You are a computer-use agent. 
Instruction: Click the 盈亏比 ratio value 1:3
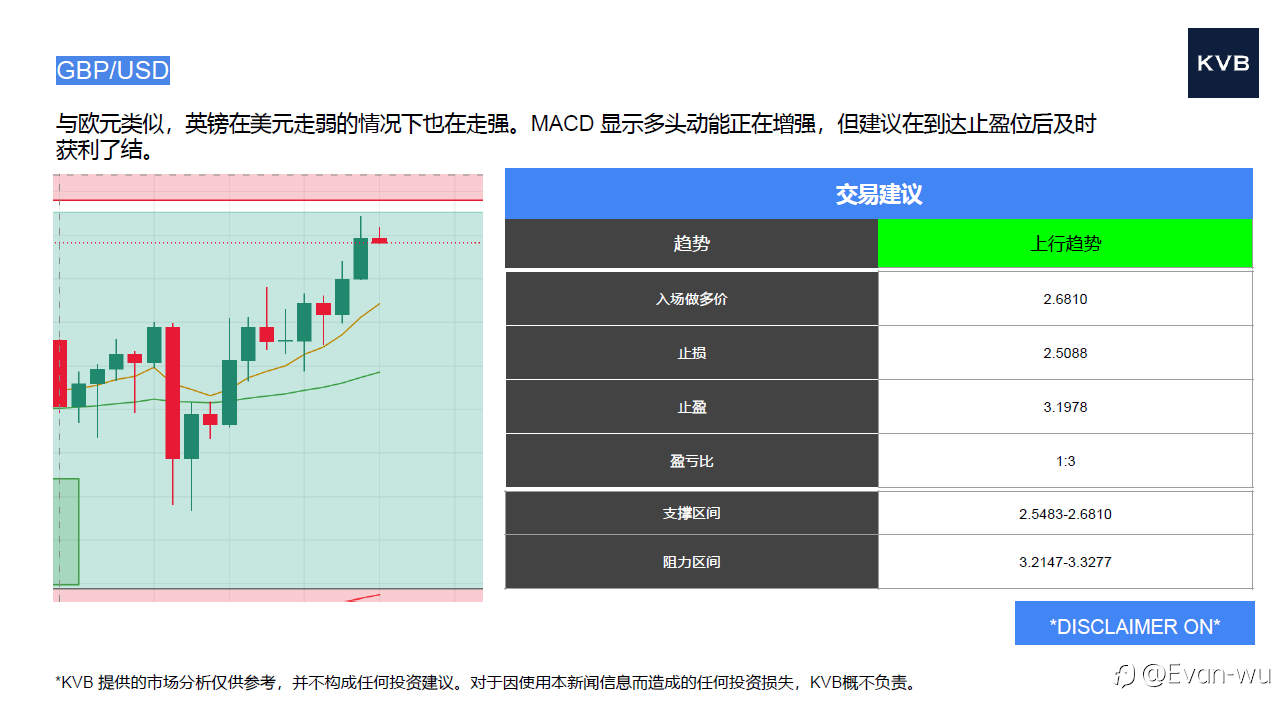tap(1065, 461)
